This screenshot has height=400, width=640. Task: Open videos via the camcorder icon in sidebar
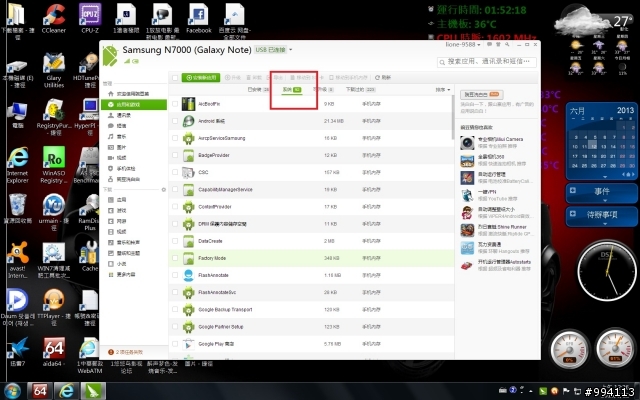[111, 158]
